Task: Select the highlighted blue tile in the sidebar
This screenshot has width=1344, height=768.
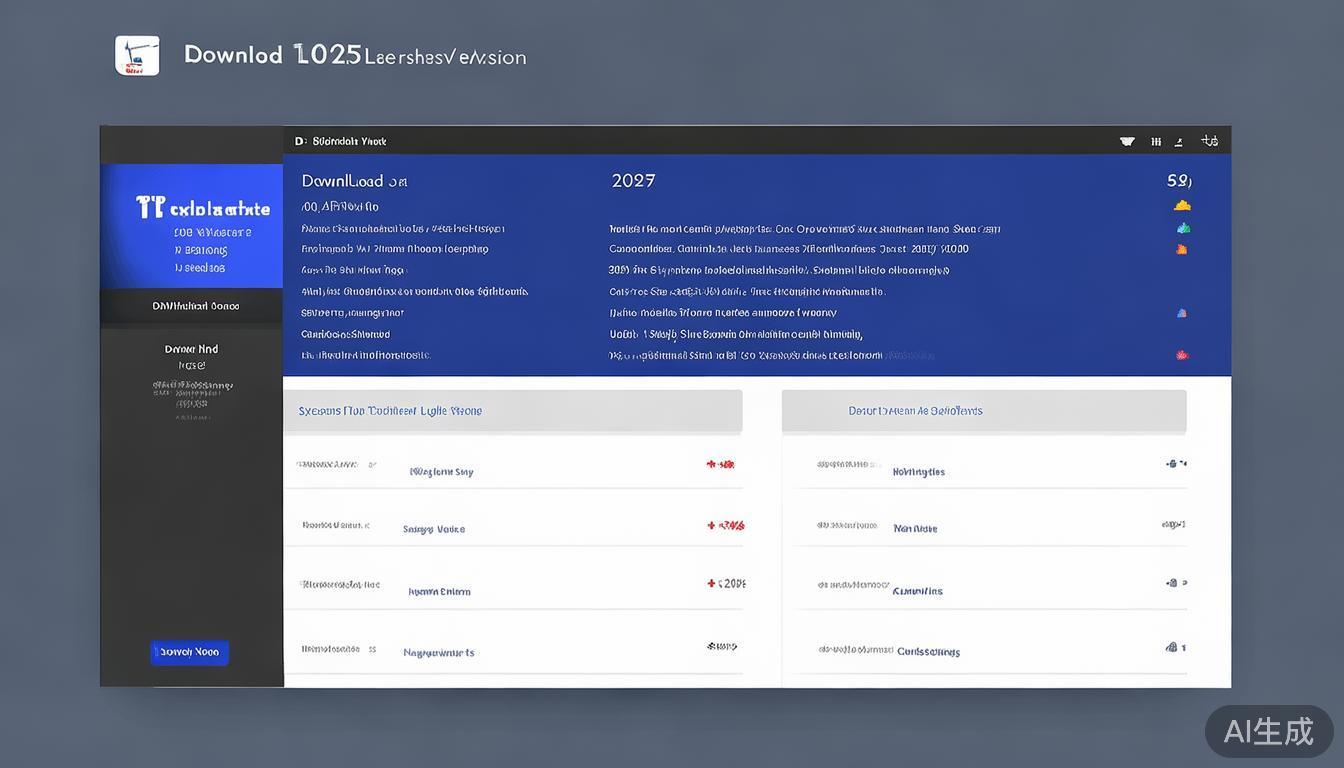Action: [192, 227]
